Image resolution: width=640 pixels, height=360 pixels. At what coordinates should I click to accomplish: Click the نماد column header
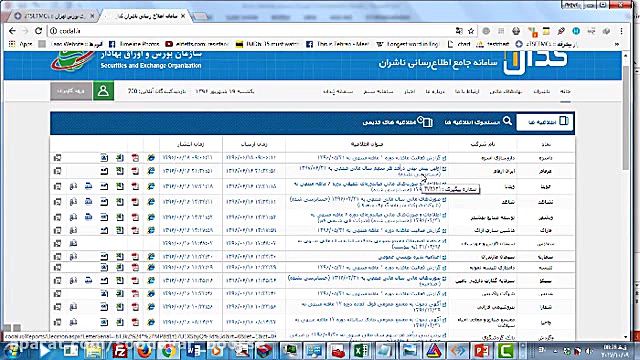(x=546, y=144)
